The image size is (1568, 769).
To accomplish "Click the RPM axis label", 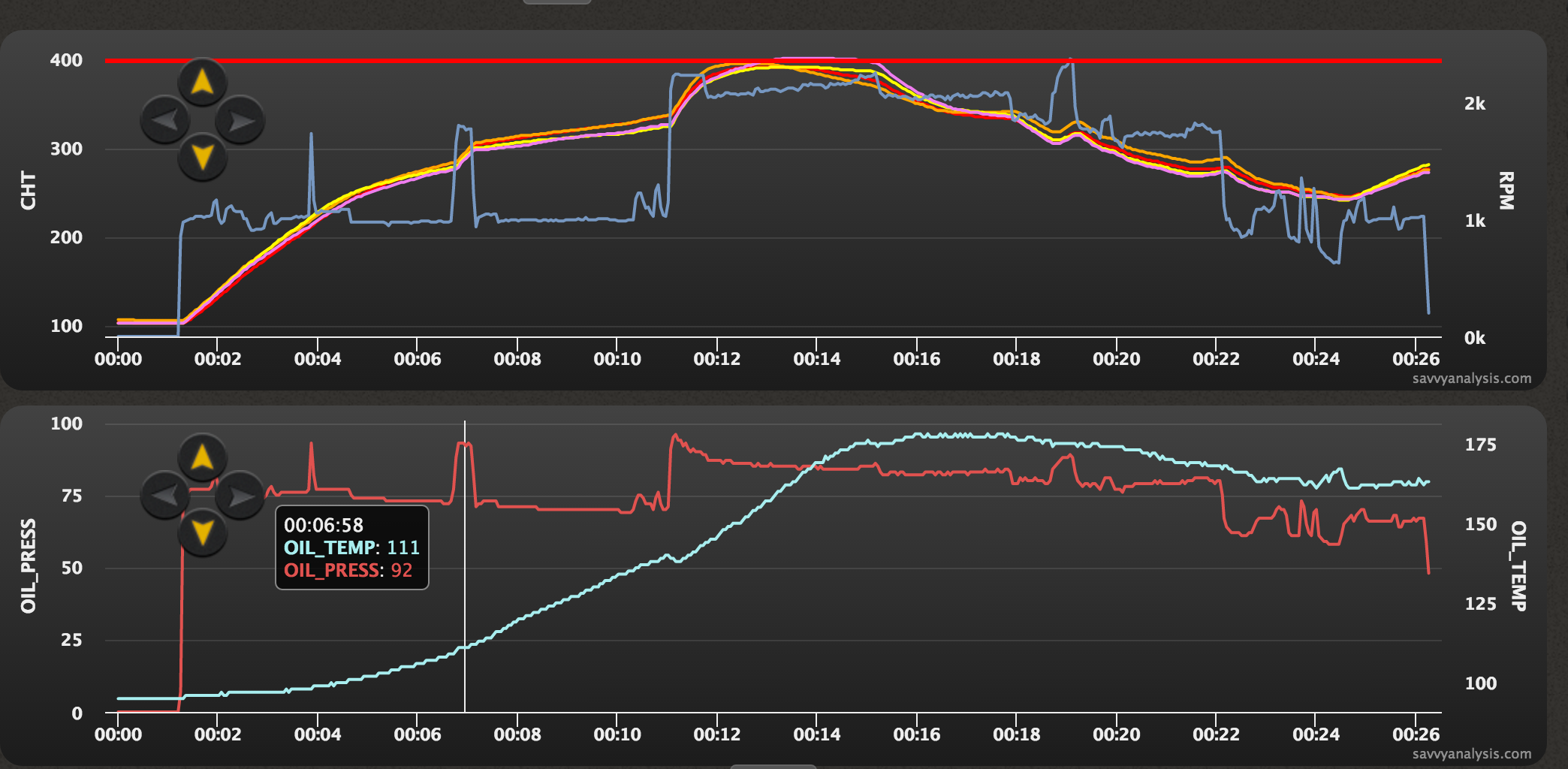I will [1506, 191].
